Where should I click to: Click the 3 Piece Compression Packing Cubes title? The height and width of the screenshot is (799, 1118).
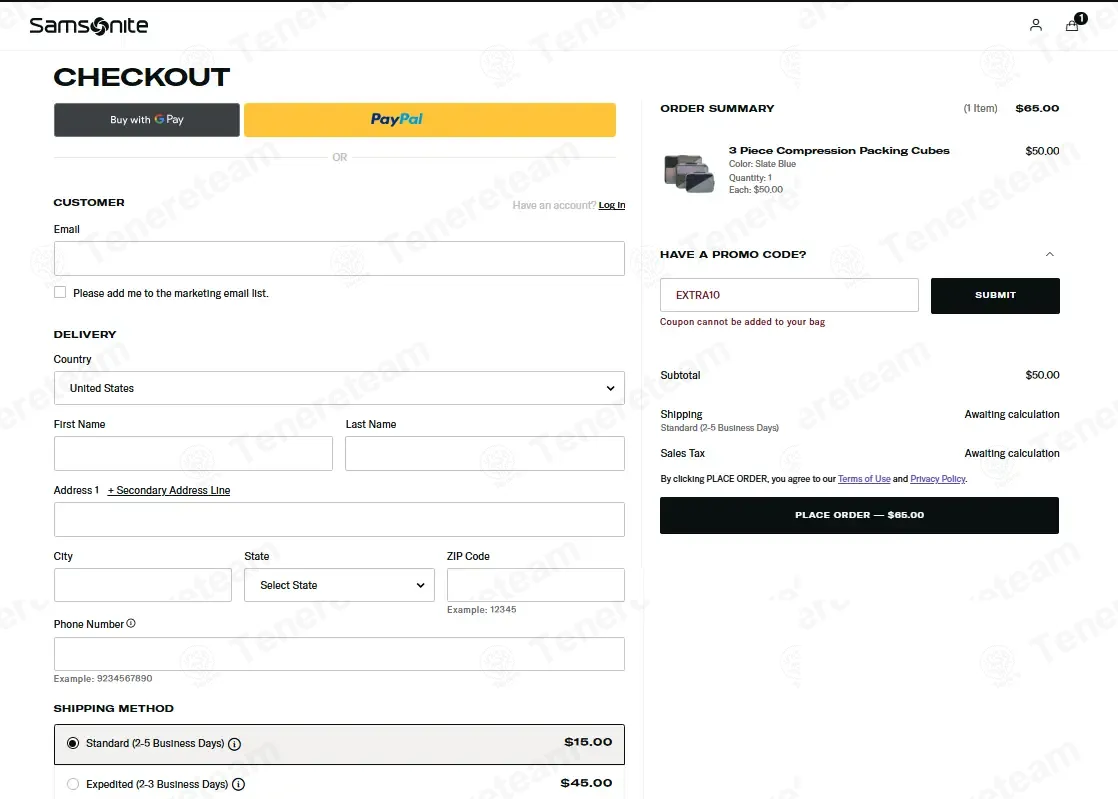[x=839, y=150]
